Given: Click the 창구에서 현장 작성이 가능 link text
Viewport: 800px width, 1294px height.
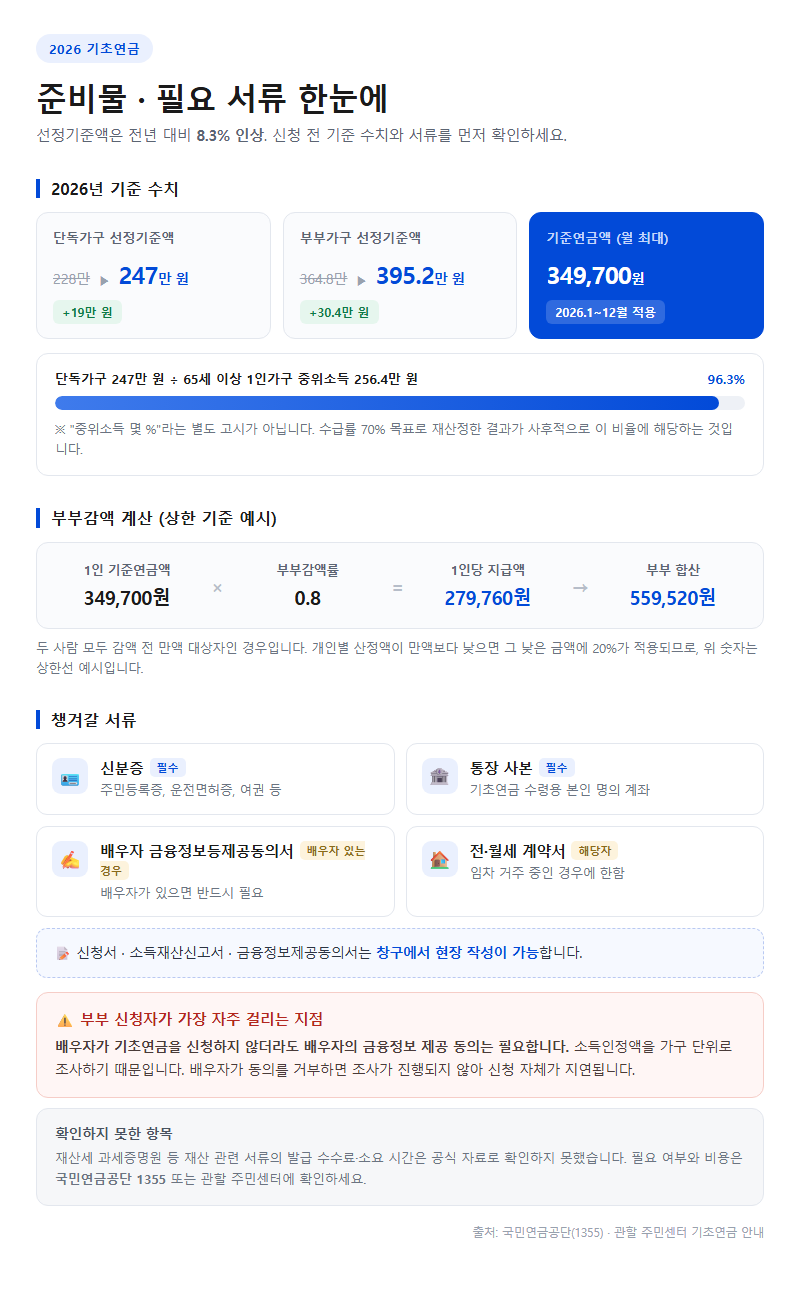Looking at the screenshot, I should coord(457,952).
